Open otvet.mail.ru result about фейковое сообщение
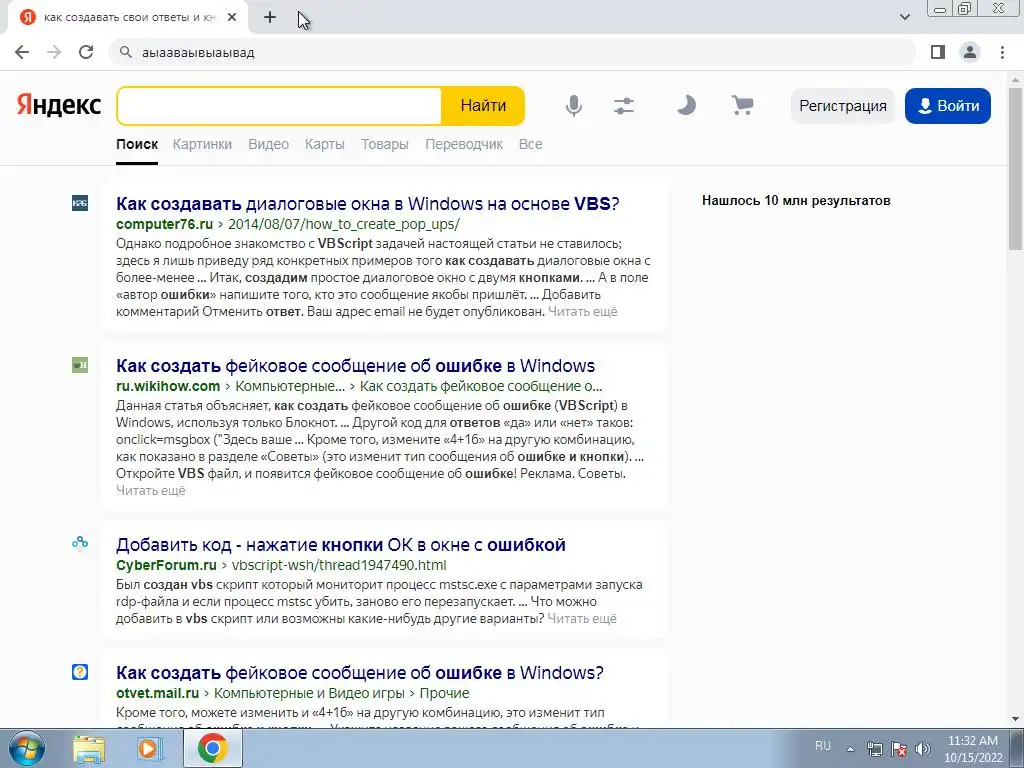Viewport: 1024px width, 768px height. pyautogui.click(x=360, y=673)
